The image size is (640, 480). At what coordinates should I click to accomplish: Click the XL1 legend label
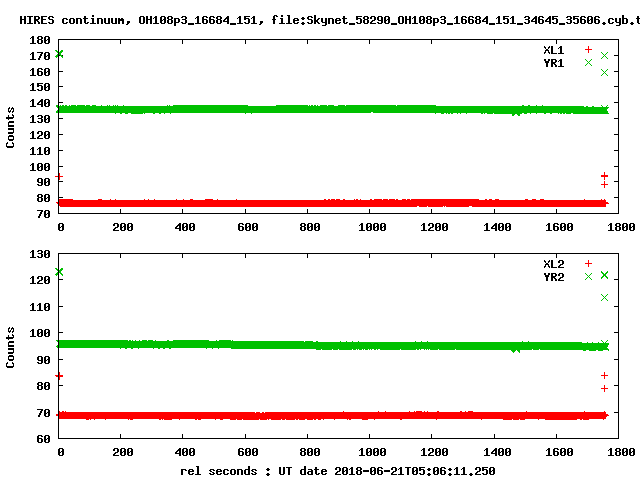point(554,50)
